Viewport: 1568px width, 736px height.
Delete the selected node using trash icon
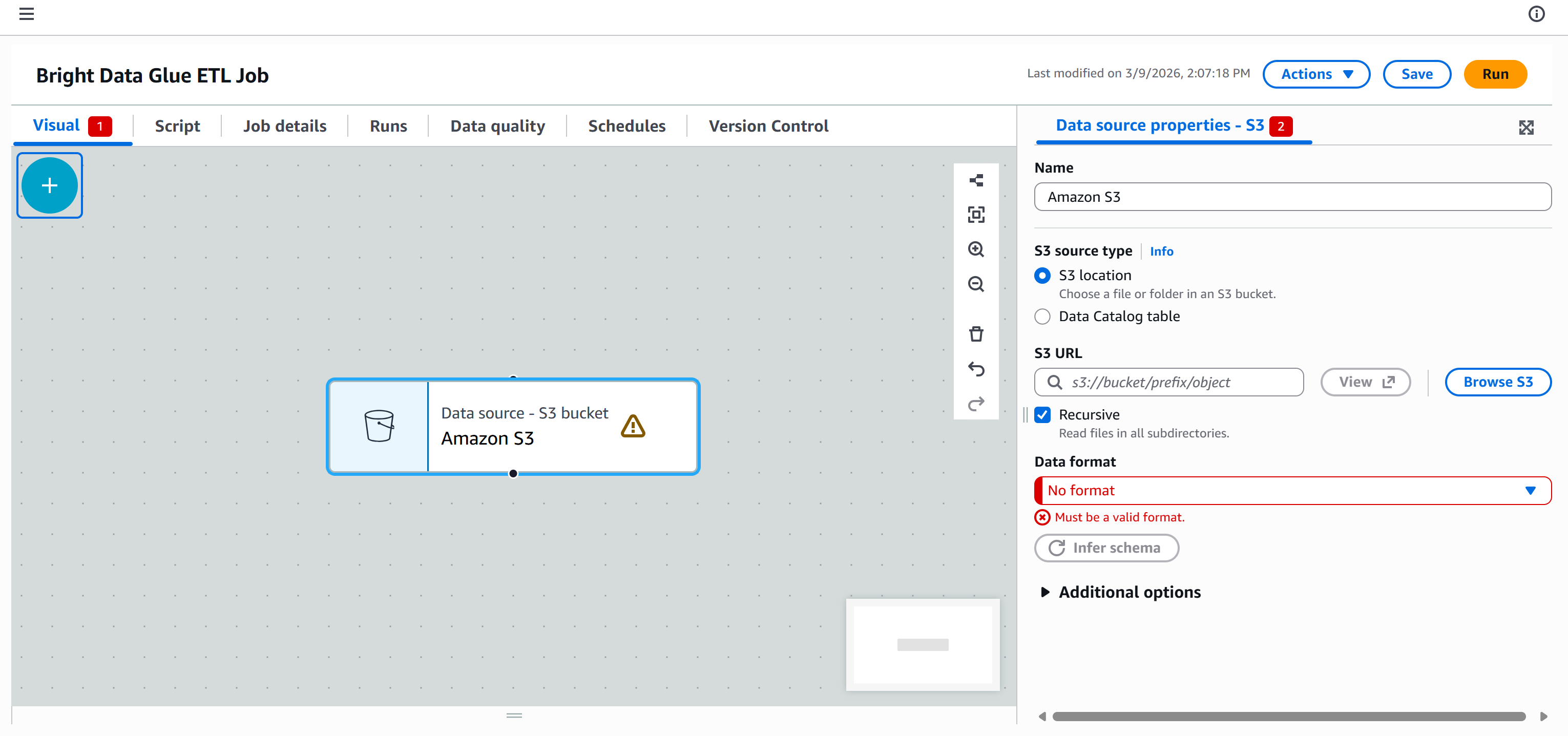point(976,333)
